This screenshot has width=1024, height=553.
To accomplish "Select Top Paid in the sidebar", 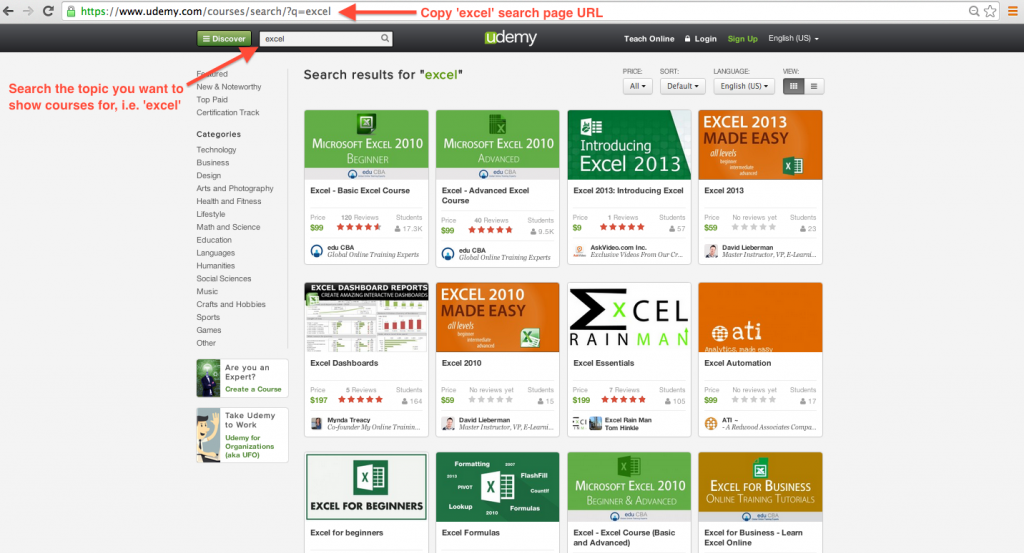I will (212, 100).
